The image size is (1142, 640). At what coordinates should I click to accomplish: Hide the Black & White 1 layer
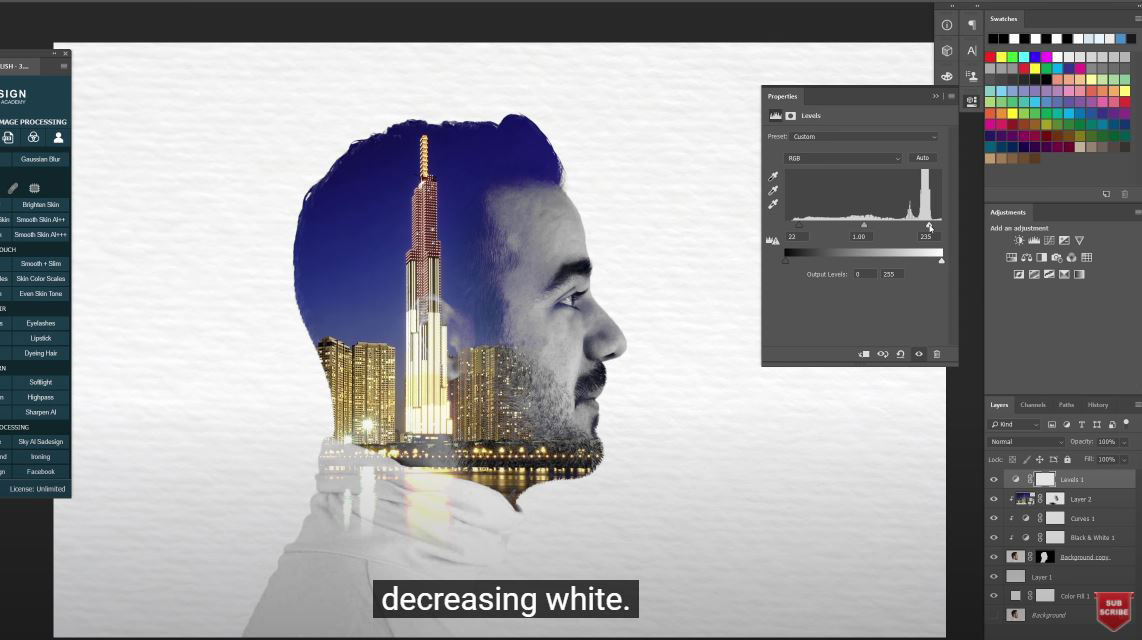click(x=994, y=537)
